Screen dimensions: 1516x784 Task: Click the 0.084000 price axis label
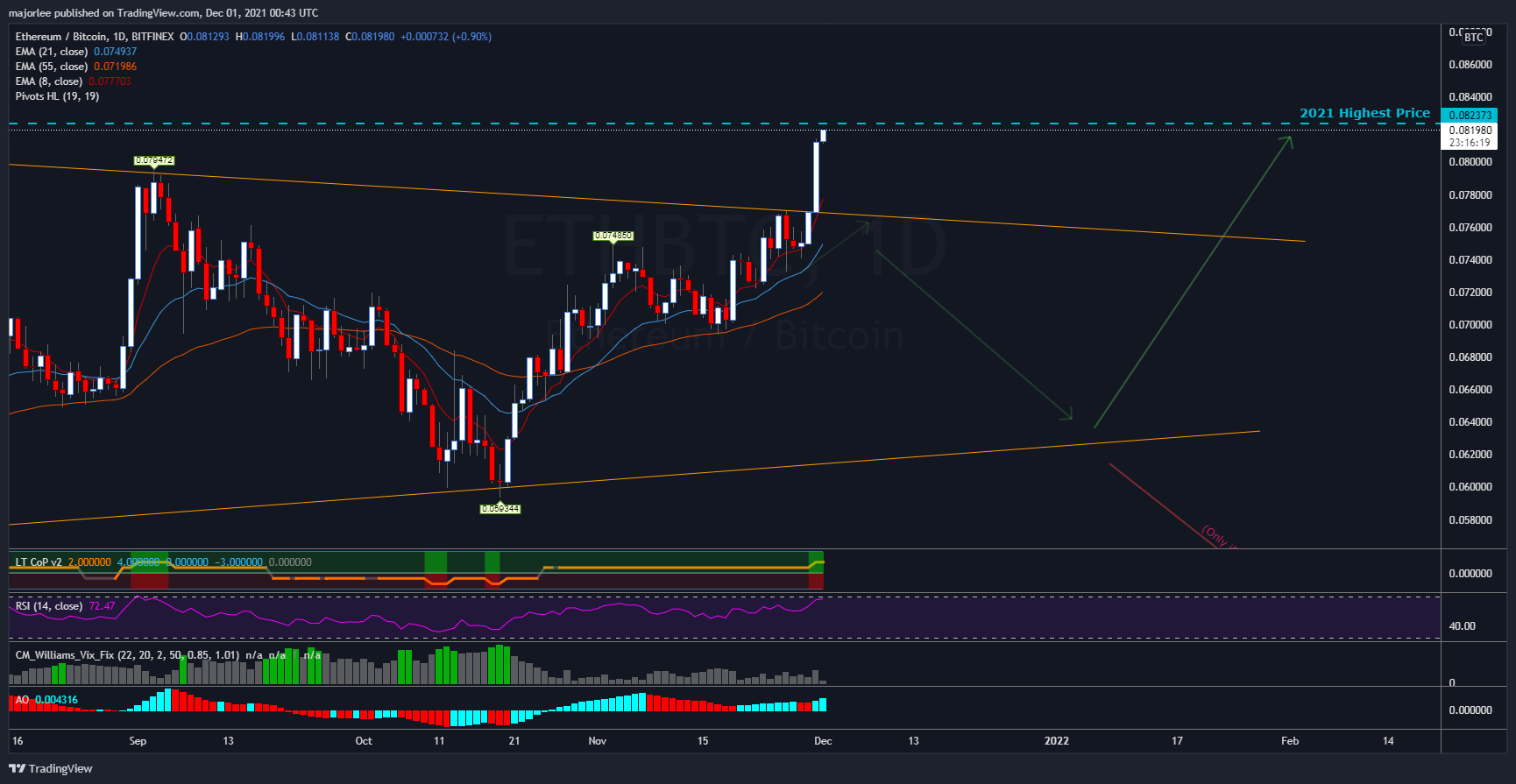coord(1470,97)
